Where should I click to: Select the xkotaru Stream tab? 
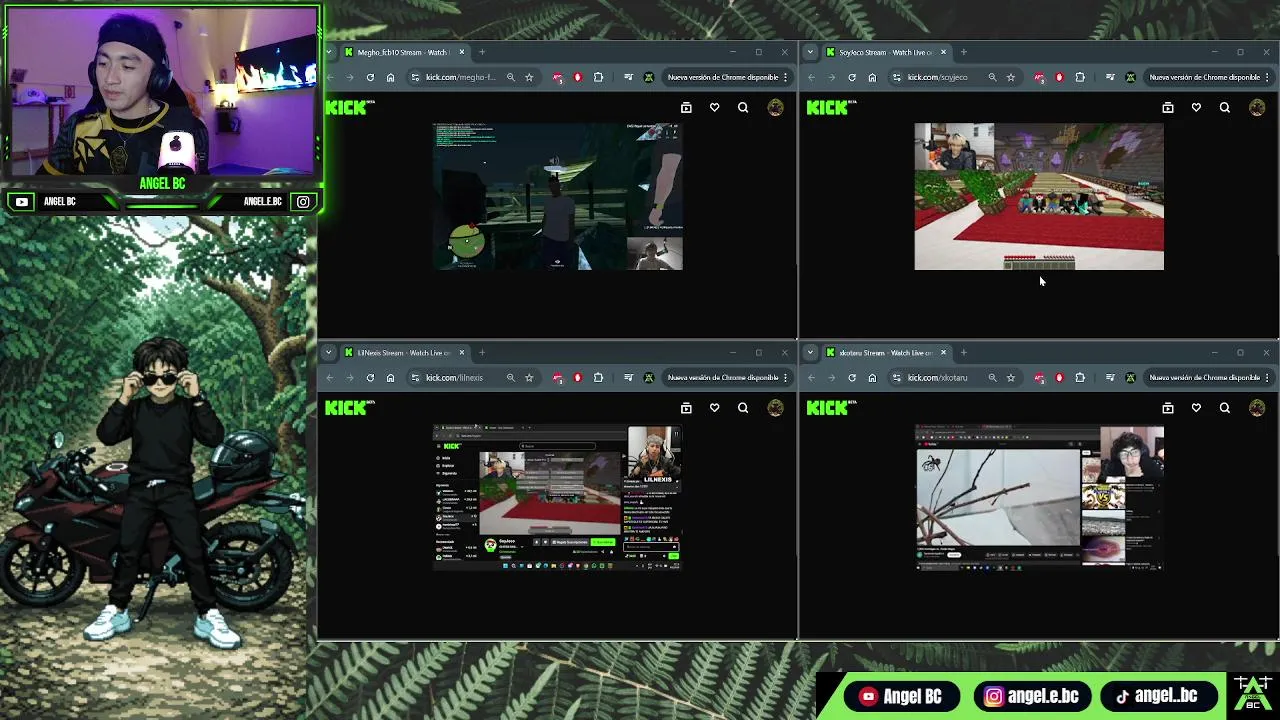(x=885, y=352)
